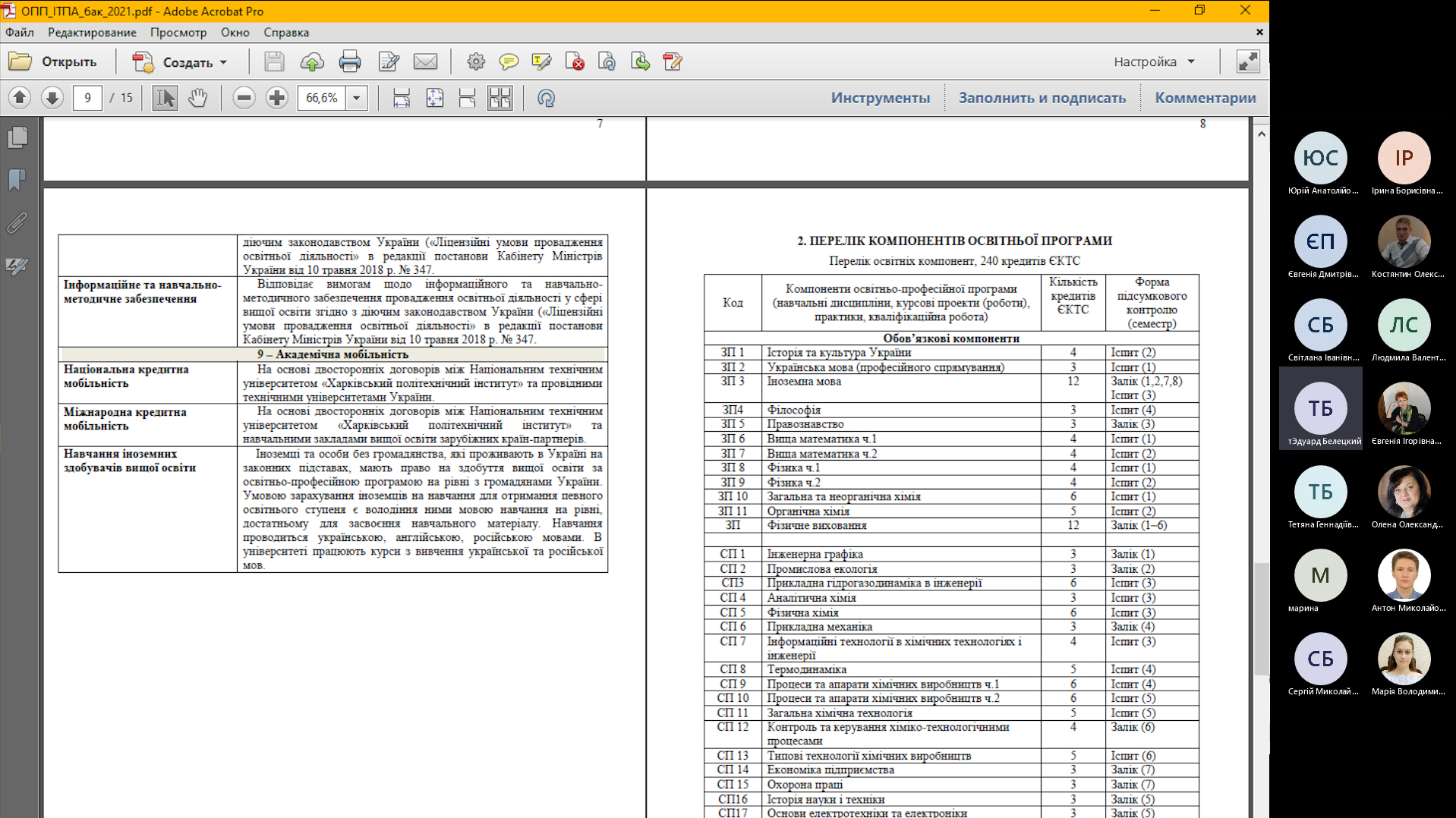Open the bookmarks panel in sidebar

pos(17,180)
